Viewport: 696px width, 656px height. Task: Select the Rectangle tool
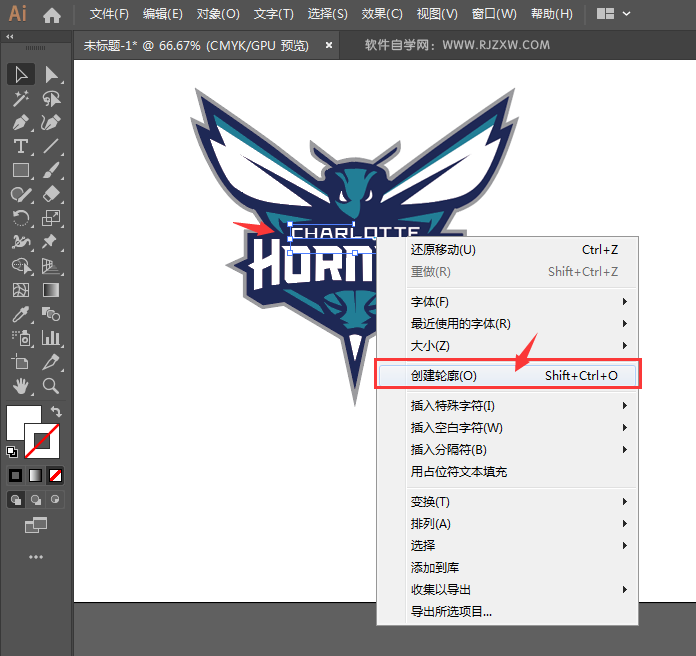click(21, 170)
